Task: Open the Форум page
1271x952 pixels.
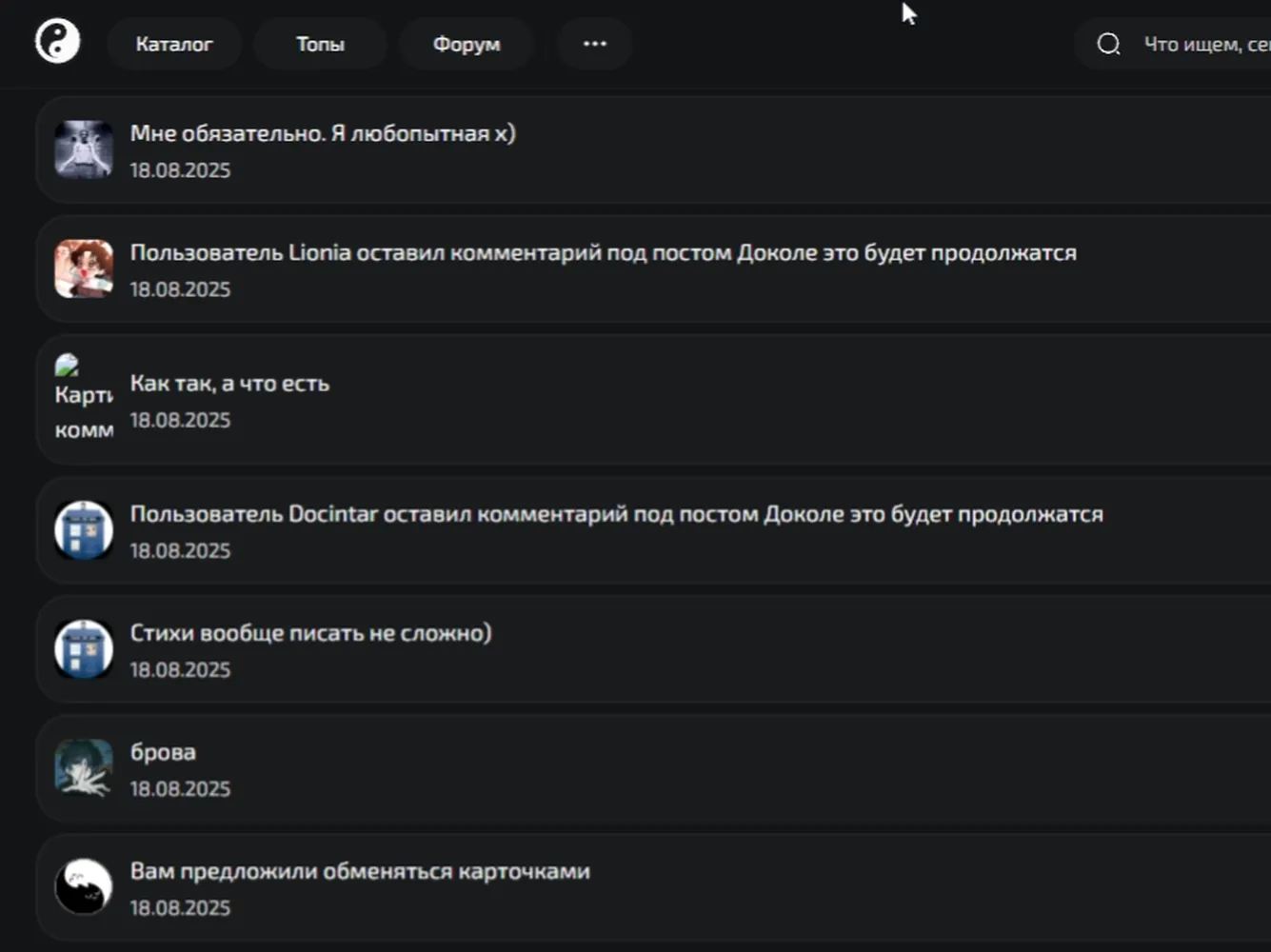Action: (467, 44)
